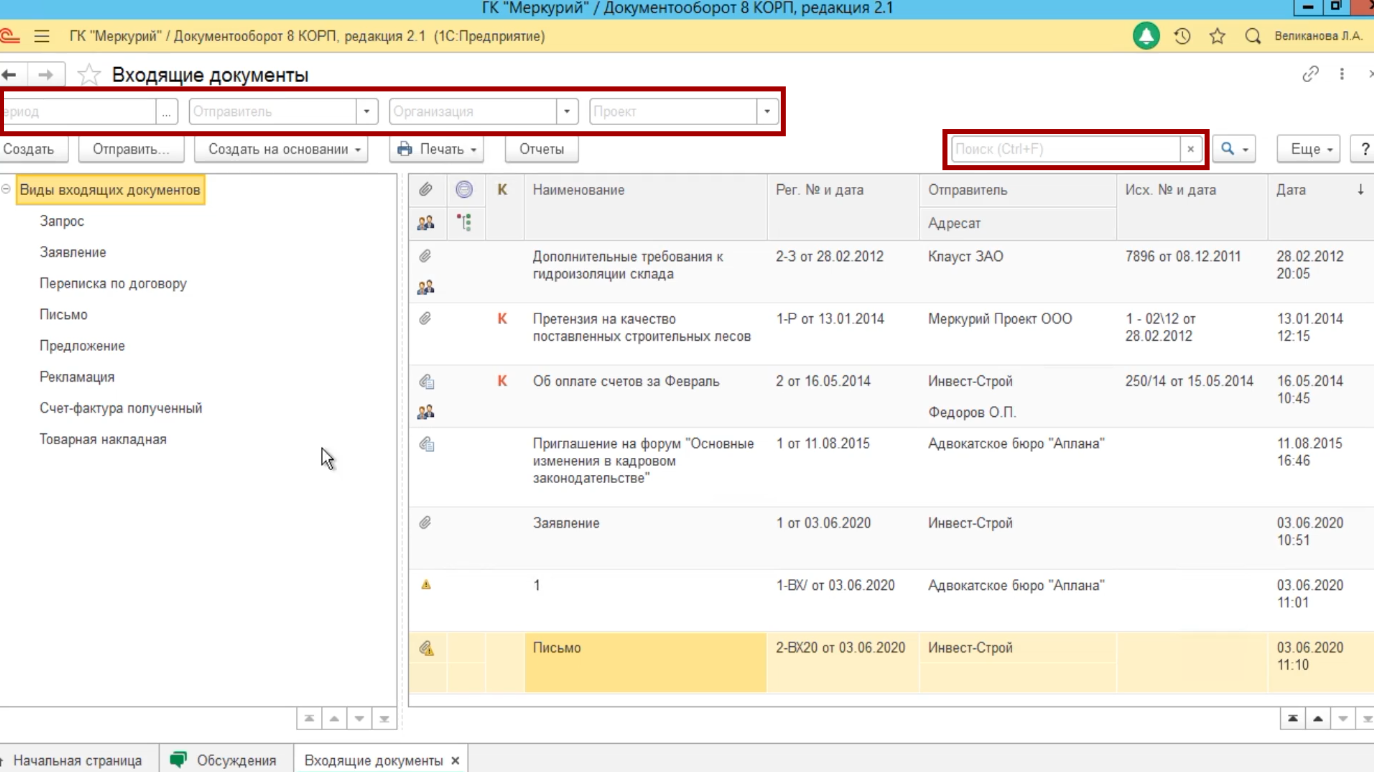
Task: Copy link with the chain icon
Action: (1310, 74)
